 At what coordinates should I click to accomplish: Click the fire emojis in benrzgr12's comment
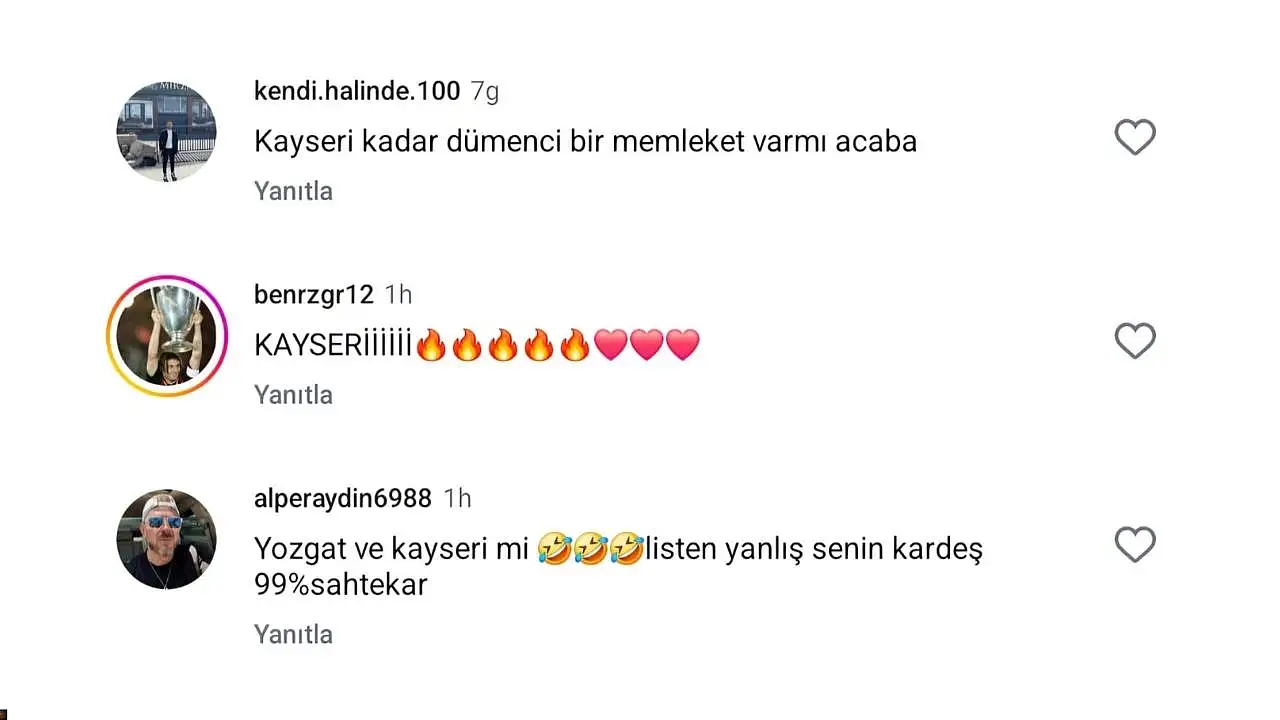coord(502,346)
